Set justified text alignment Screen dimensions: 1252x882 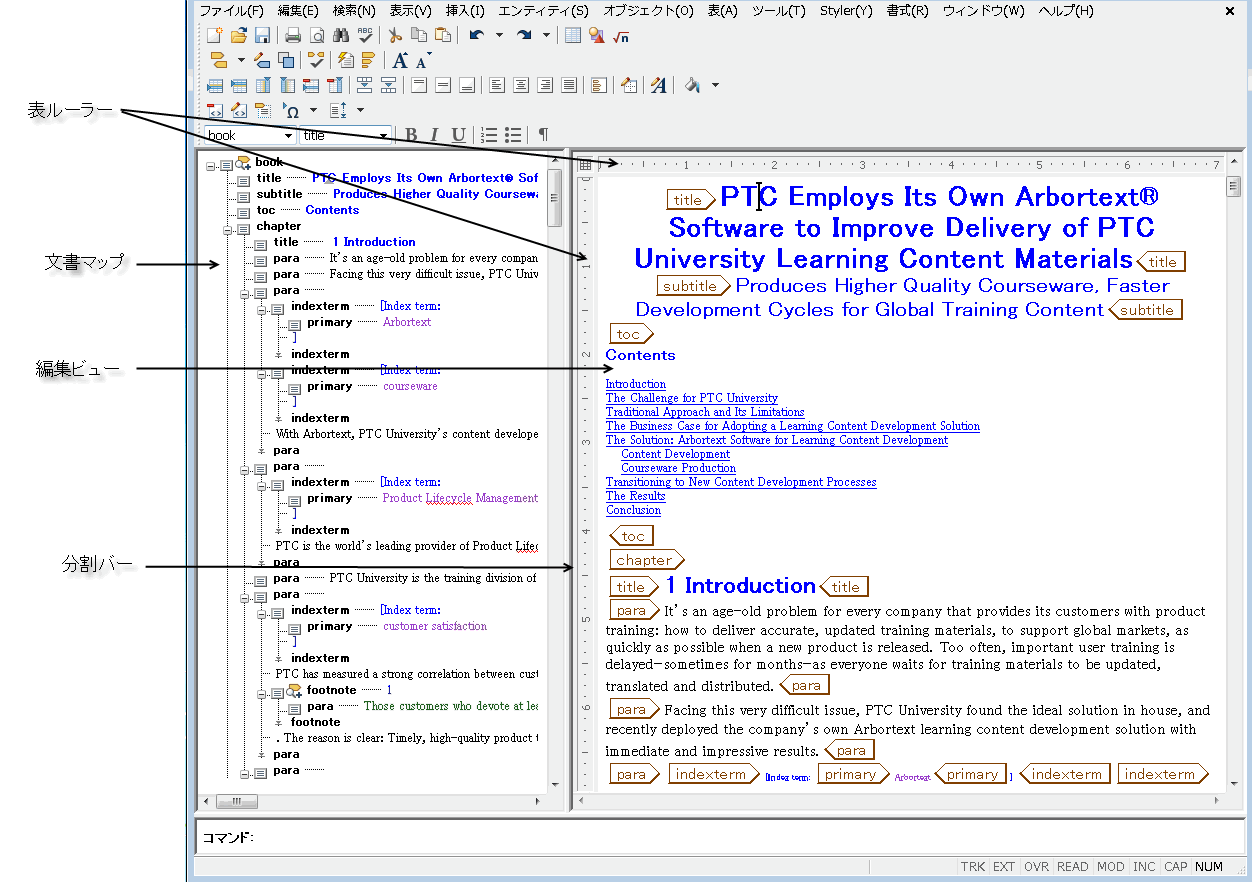pos(569,85)
